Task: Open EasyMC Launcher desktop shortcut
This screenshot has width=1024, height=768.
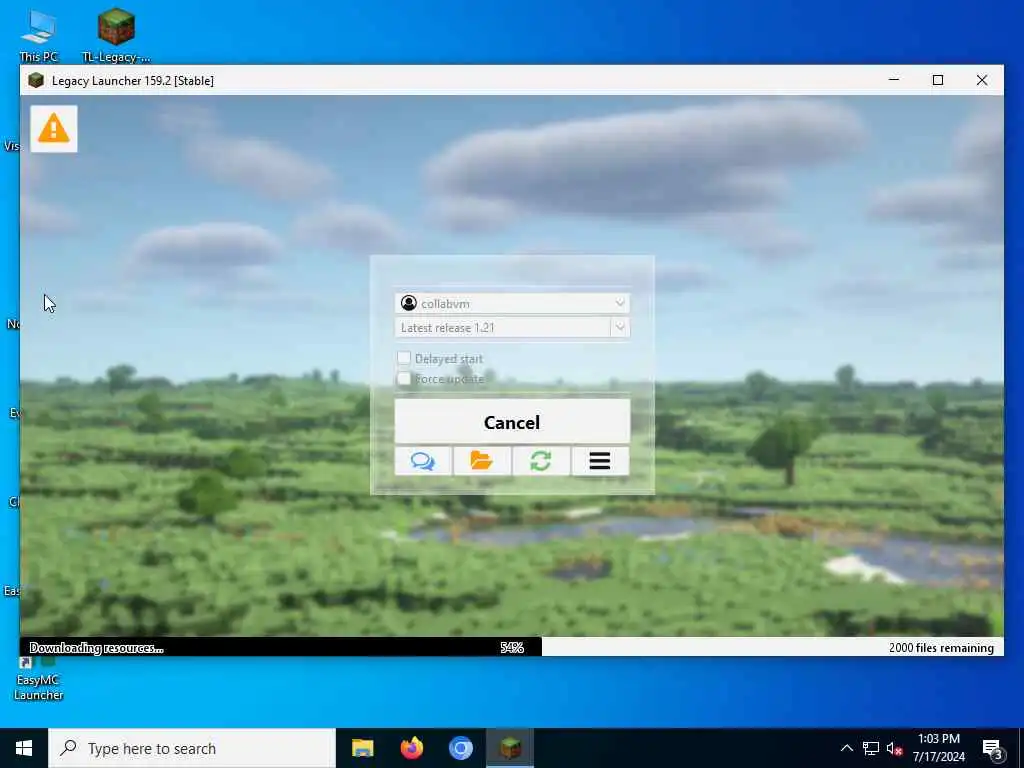Action: coord(39,679)
